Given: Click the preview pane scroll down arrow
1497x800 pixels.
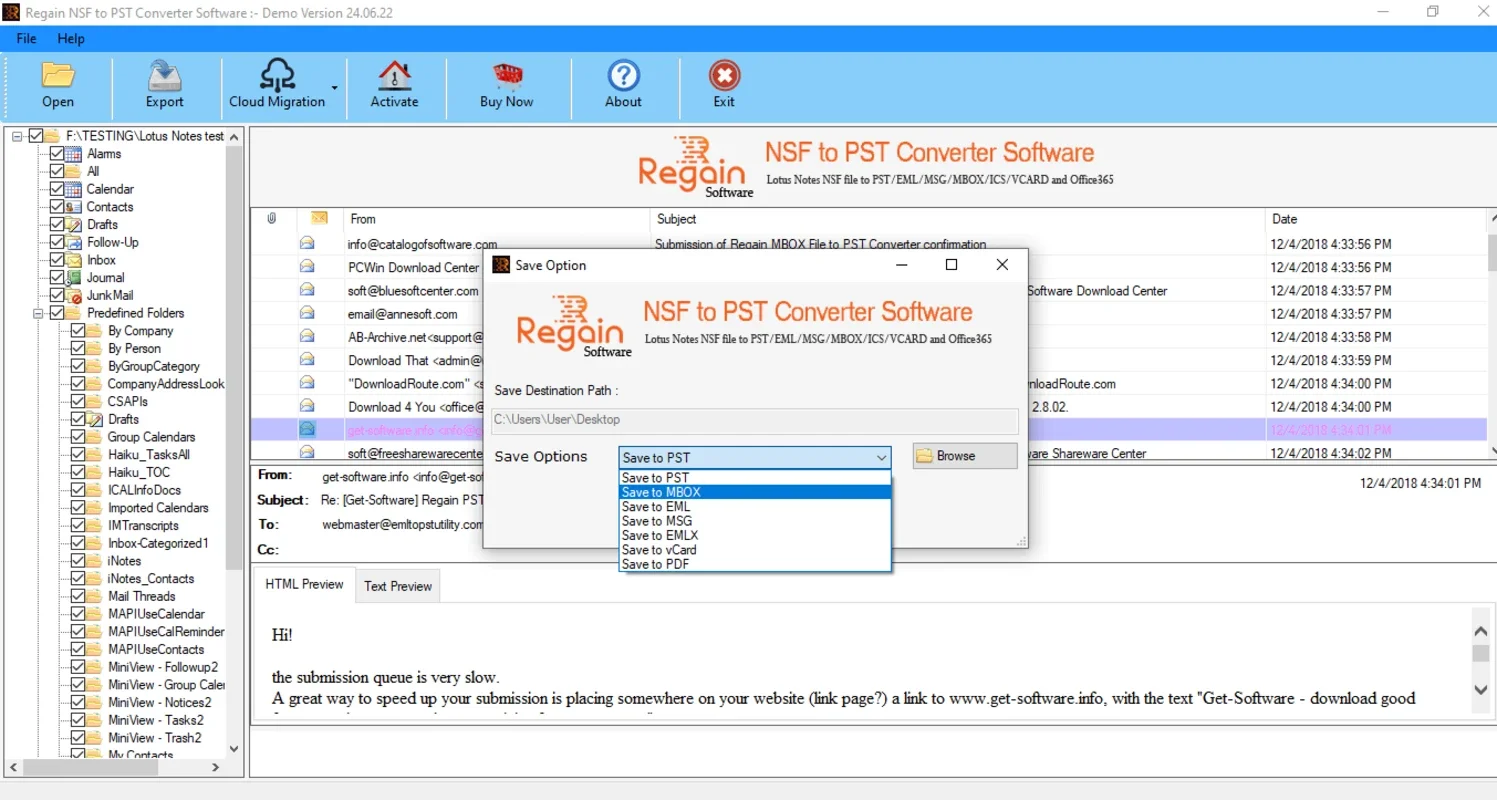Looking at the screenshot, I should (x=1481, y=690).
